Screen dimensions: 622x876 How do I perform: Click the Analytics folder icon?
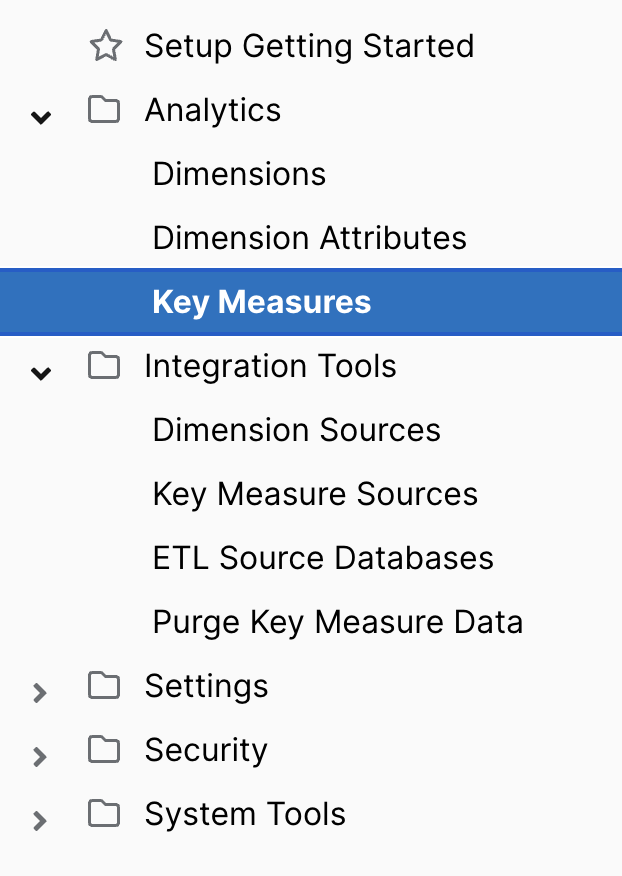(104, 110)
